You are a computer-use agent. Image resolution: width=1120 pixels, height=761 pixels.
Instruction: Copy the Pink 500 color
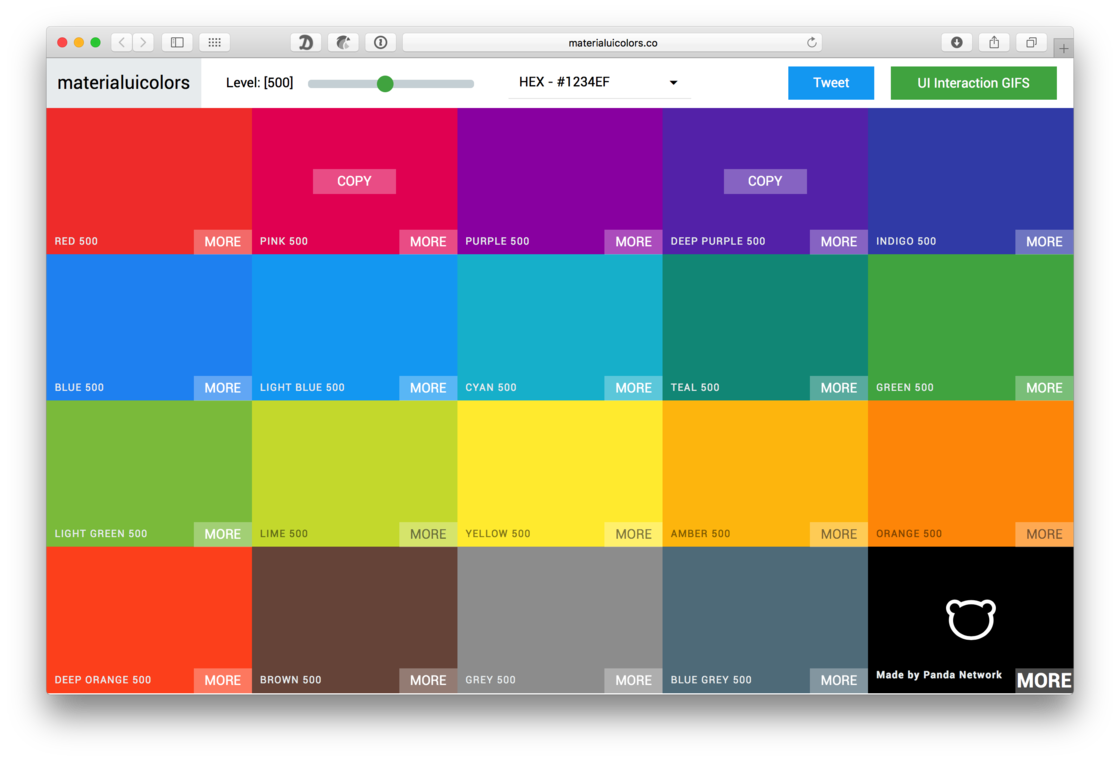354,181
